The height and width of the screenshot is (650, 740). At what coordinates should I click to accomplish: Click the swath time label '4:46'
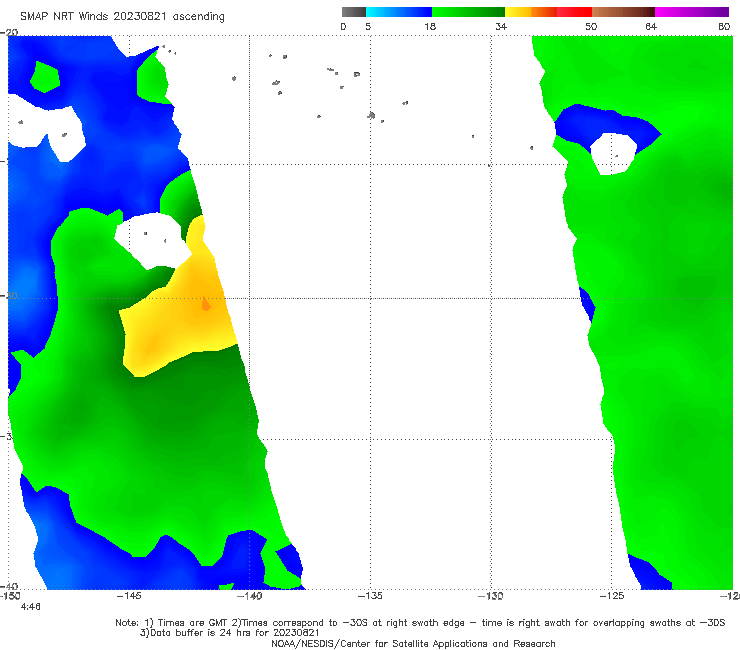30,607
